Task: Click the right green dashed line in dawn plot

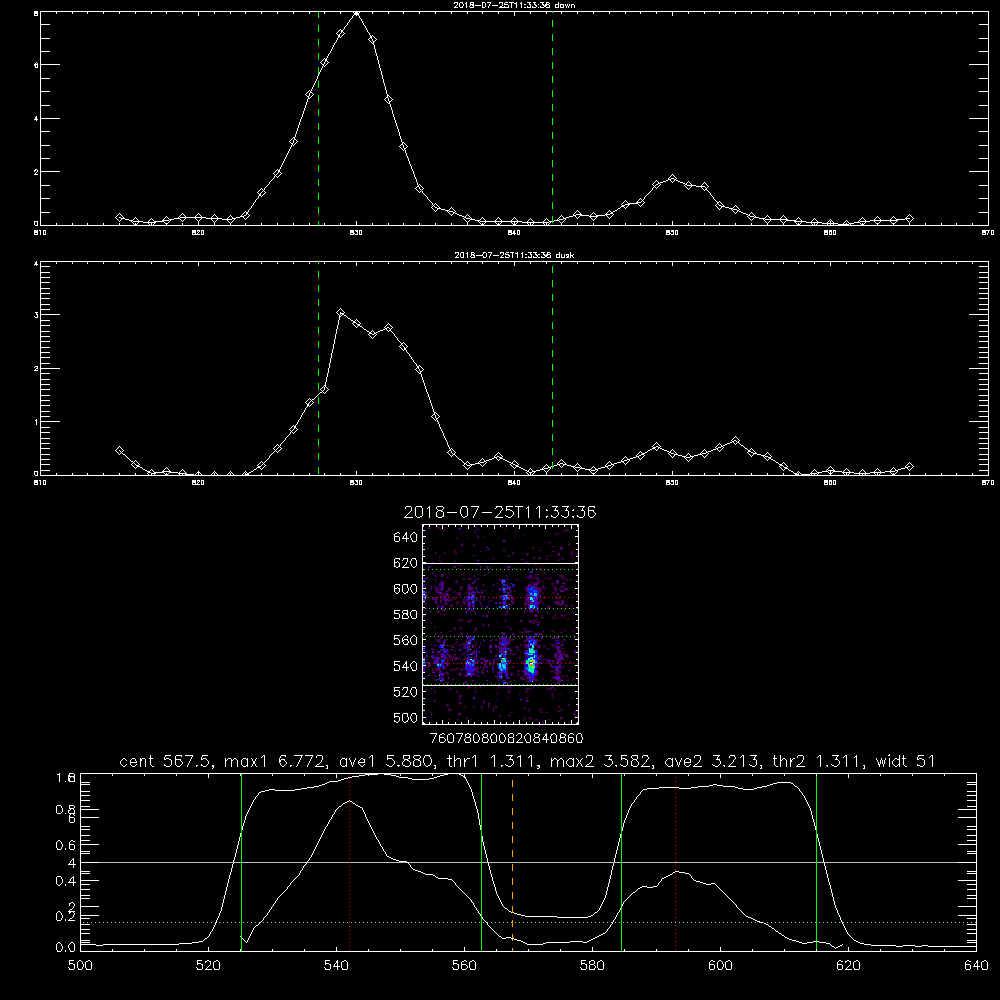Action: [x=552, y=118]
